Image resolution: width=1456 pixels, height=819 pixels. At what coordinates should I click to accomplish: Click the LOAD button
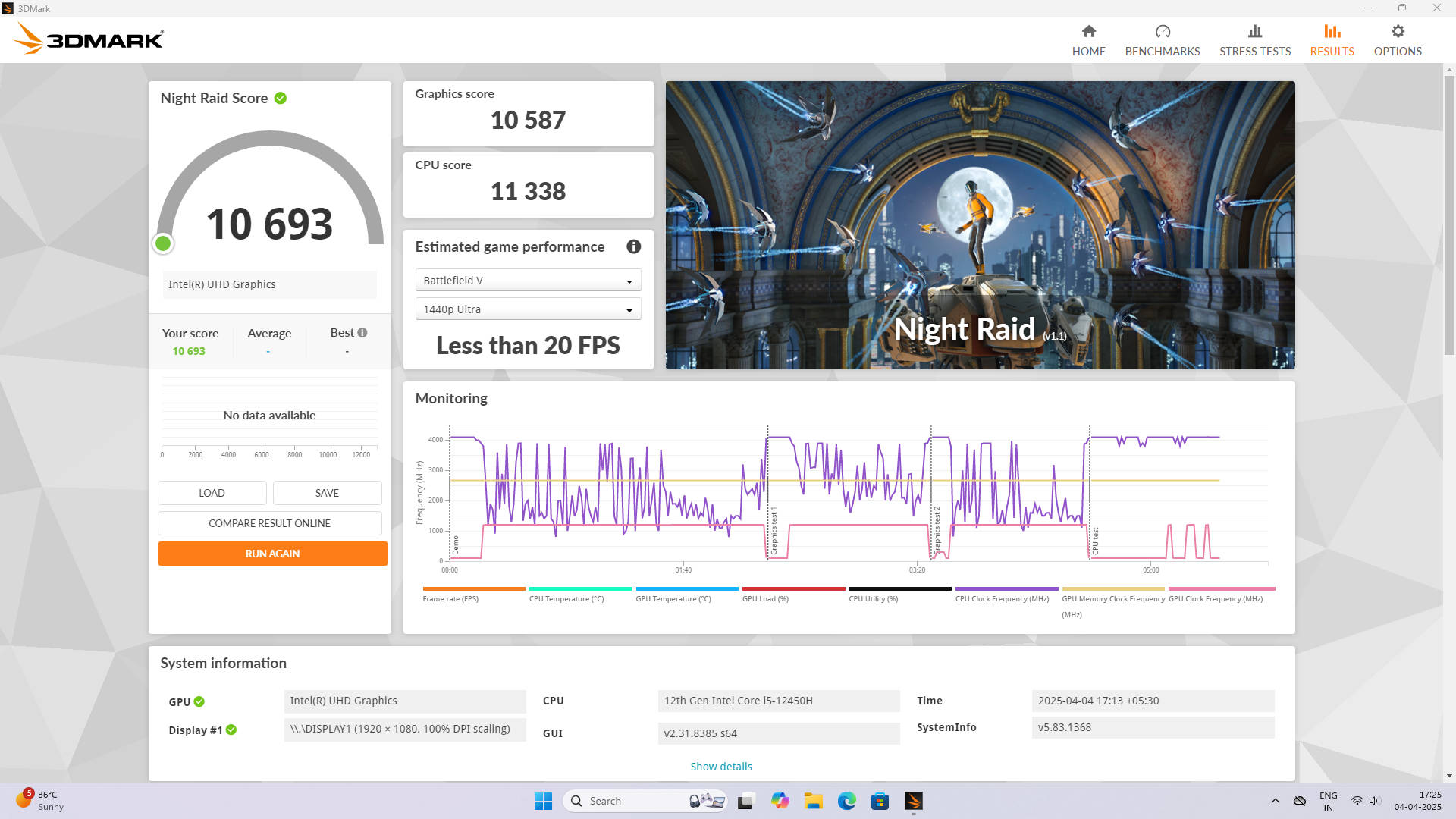tap(212, 493)
